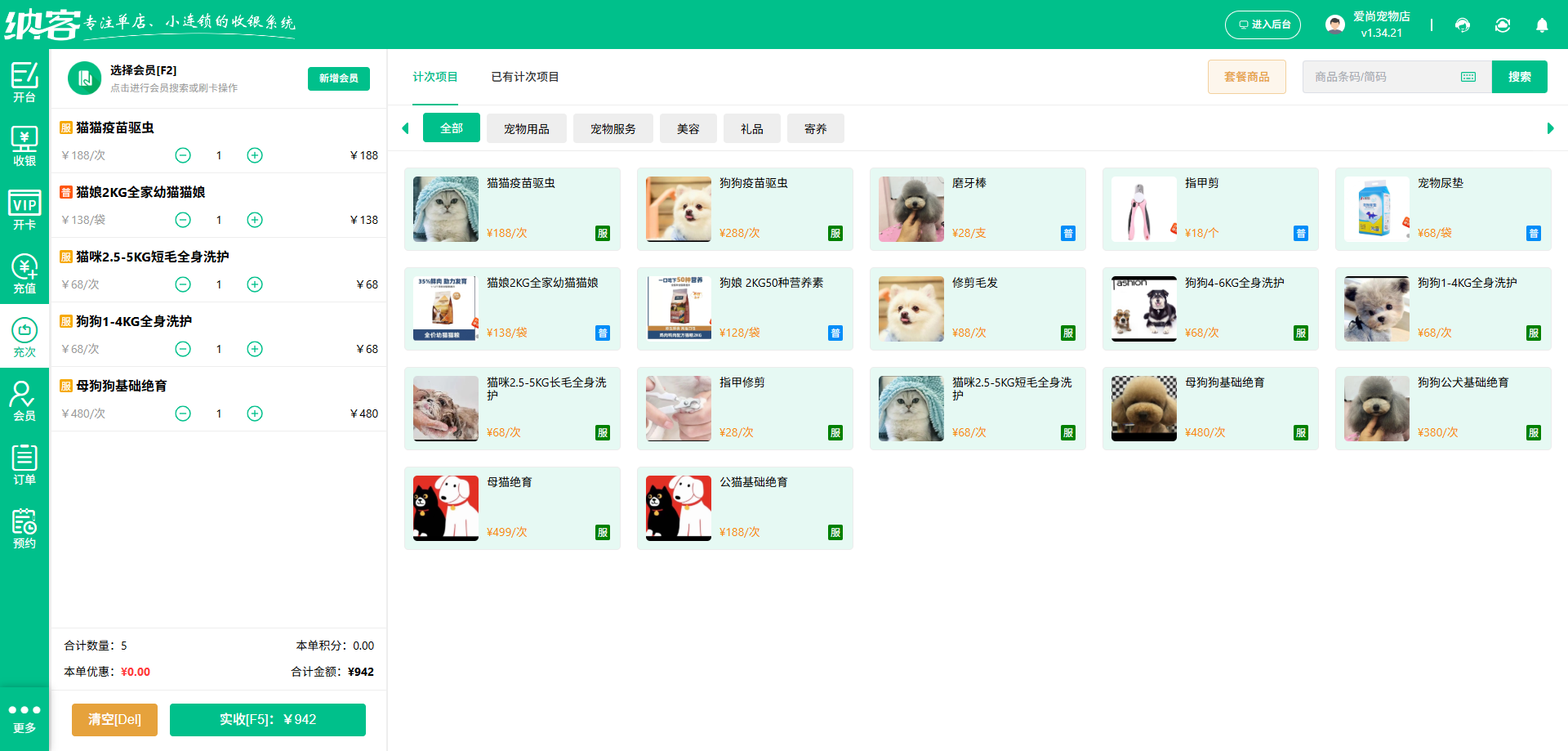Increase quantity of 猫猫疫苗驱虫
The image size is (1568, 751).
(x=254, y=155)
